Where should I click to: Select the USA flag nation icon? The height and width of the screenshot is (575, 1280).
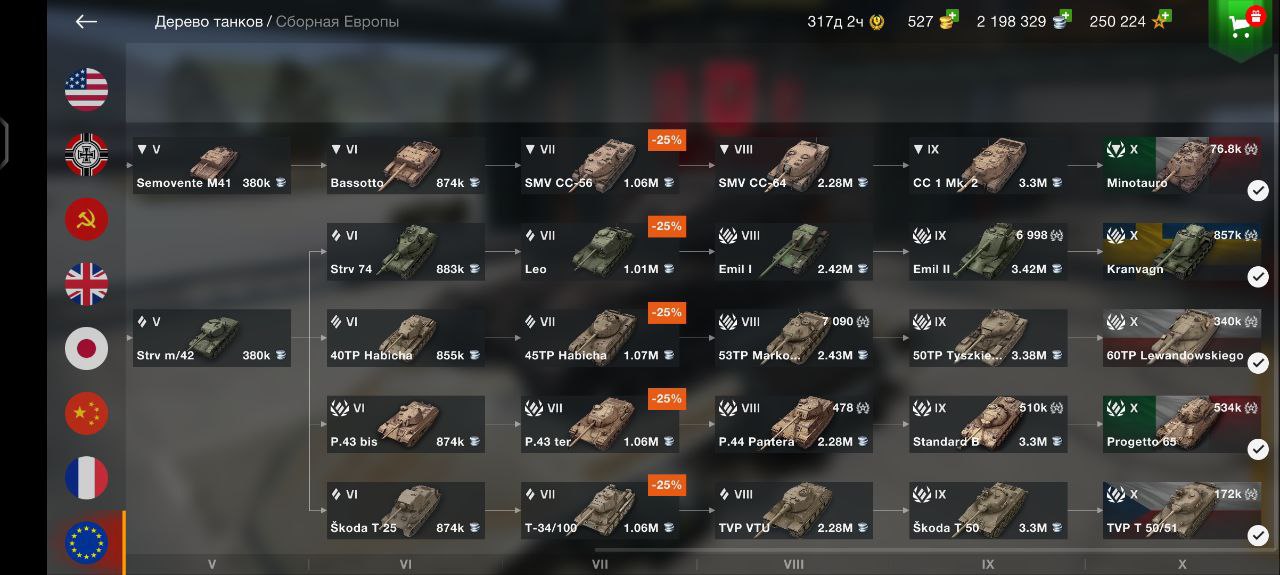[x=87, y=90]
